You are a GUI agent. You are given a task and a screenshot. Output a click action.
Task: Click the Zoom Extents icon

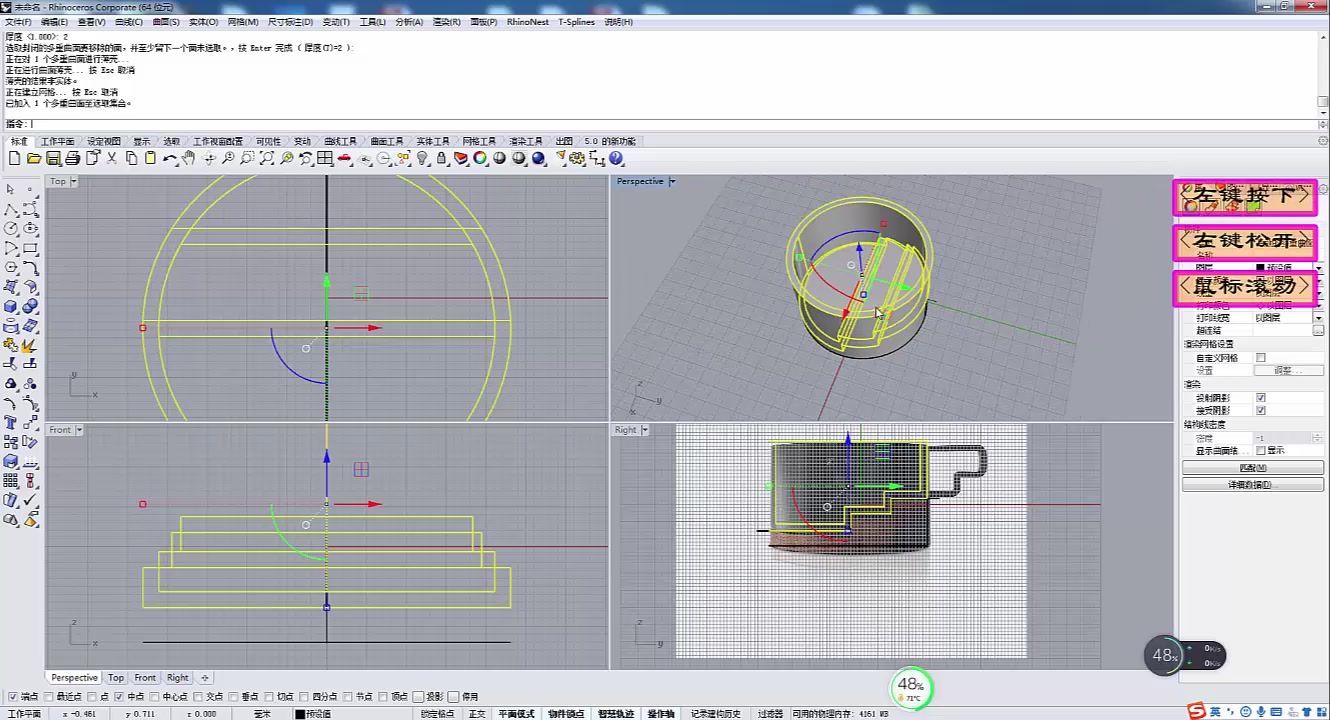267,158
